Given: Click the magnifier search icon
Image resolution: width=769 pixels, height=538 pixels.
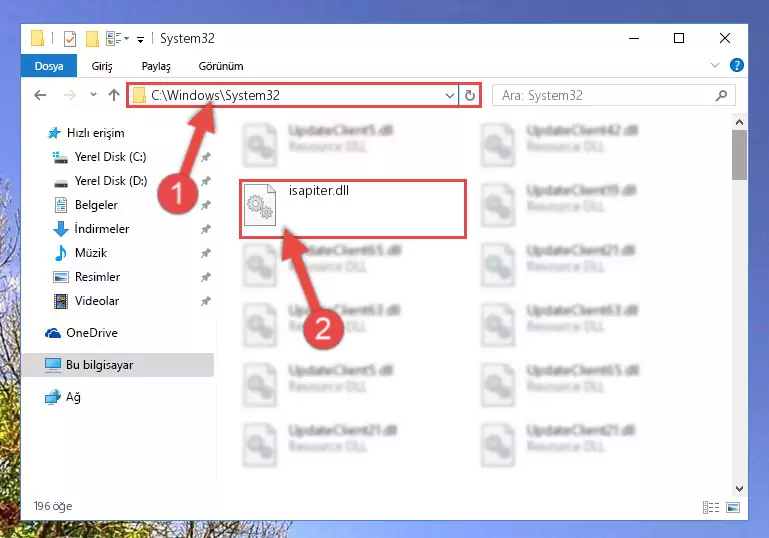Looking at the screenshot, I should [721, 95].
